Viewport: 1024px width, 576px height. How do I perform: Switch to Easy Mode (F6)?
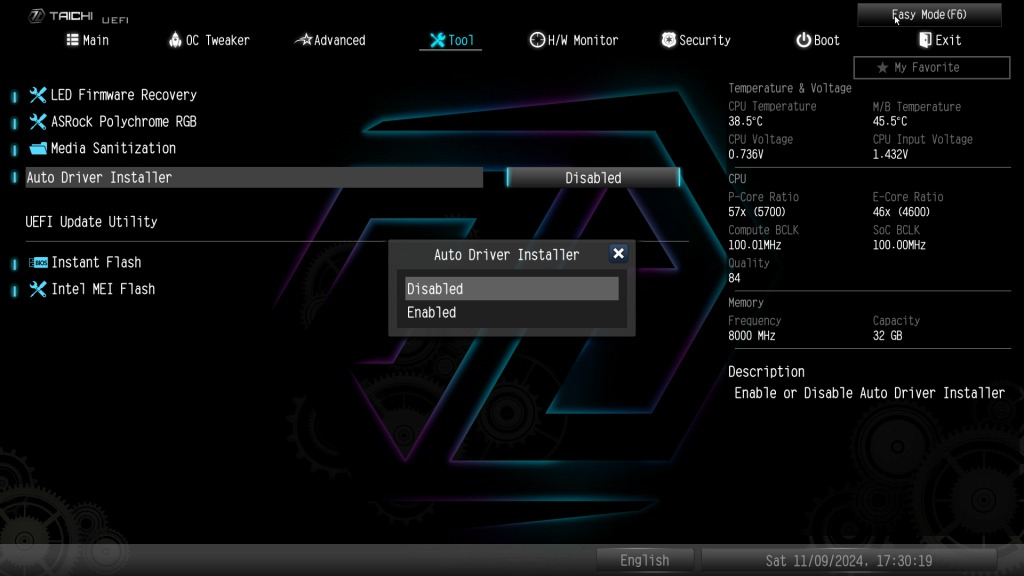pos(929,14)
